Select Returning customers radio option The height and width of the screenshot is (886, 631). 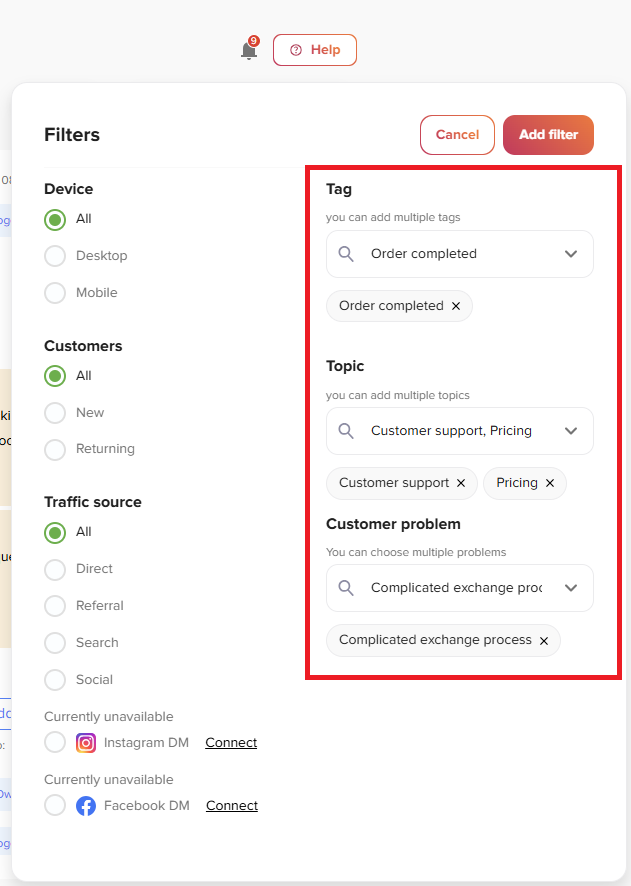pyautogui.click(x=55, y=450)
